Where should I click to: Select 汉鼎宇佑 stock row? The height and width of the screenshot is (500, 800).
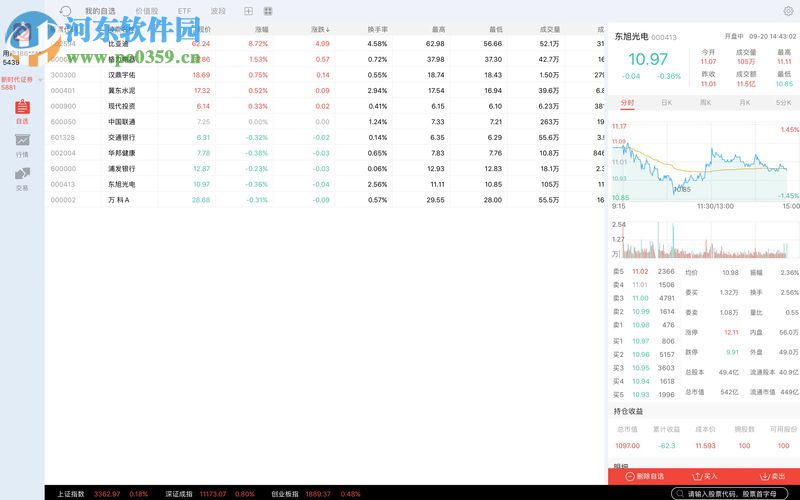click(x=326, y=75)
